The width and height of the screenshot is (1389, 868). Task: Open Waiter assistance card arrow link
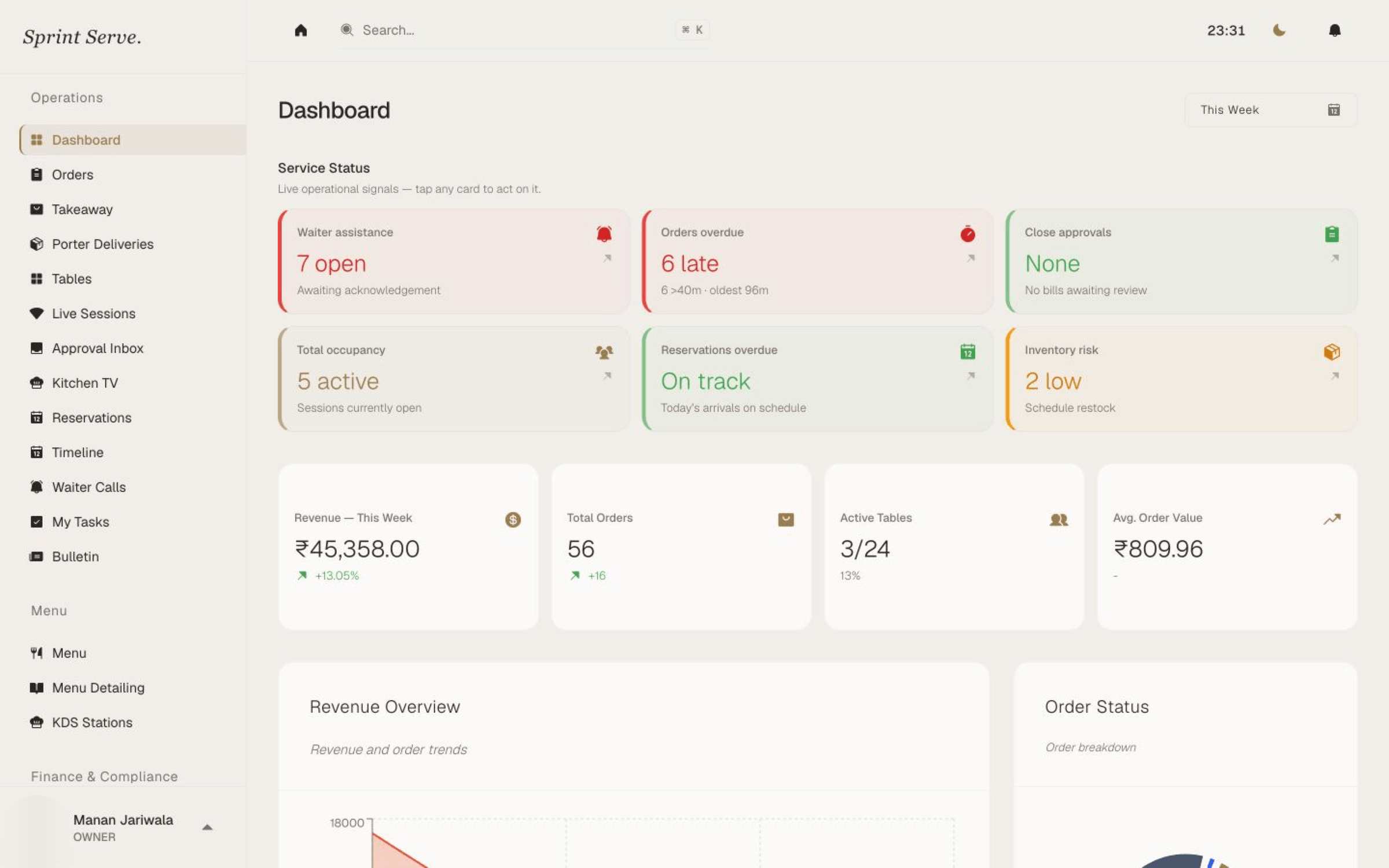click(x=607, y=258)
